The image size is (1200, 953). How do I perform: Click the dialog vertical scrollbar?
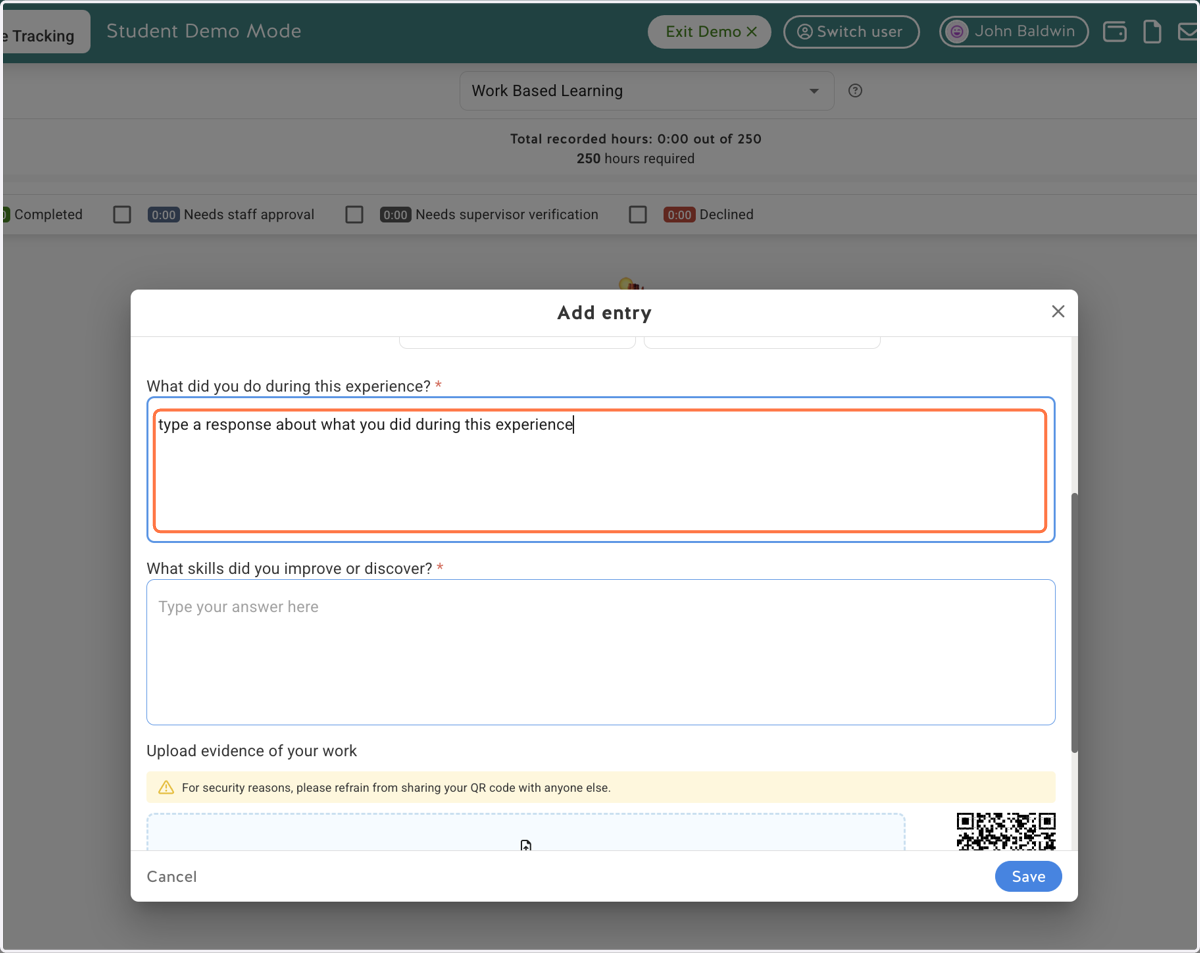coord(1074,622)
